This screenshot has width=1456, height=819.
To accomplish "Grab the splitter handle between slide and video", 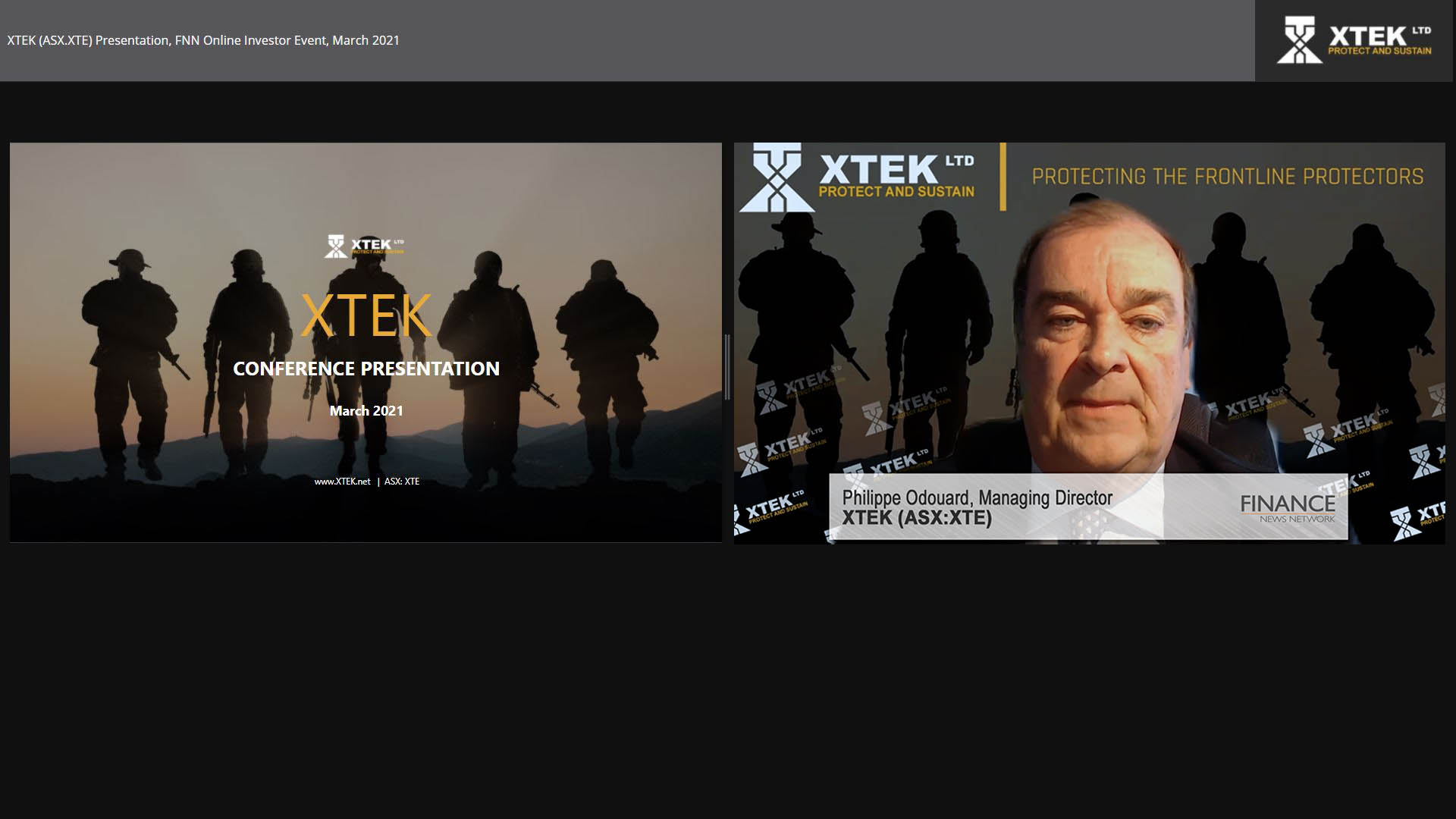I will (727, 368).
